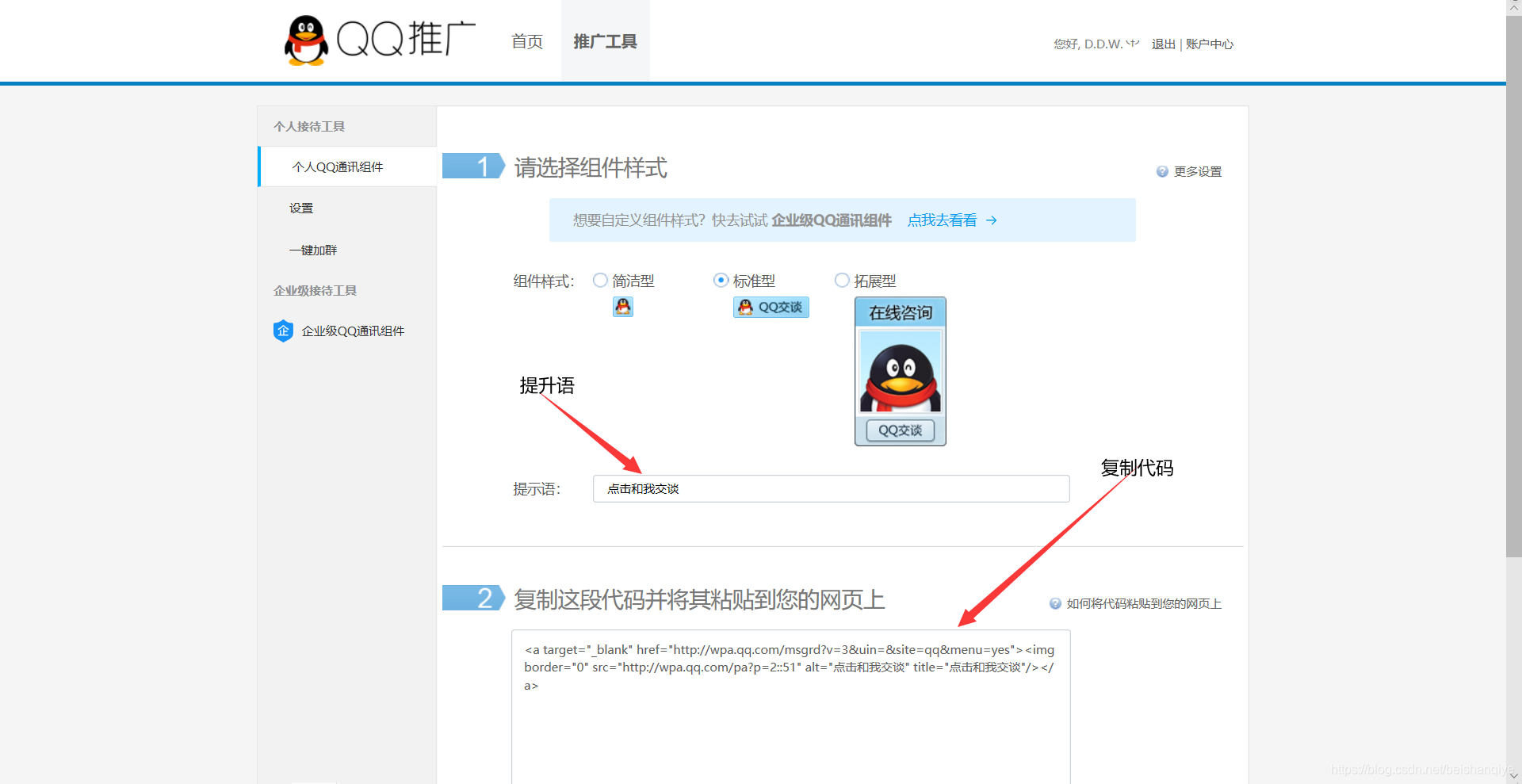The width and height of the screenshot is (1522, 784).
Task: Click the 提示语 text input field
Action: click(x=832, y=489)
